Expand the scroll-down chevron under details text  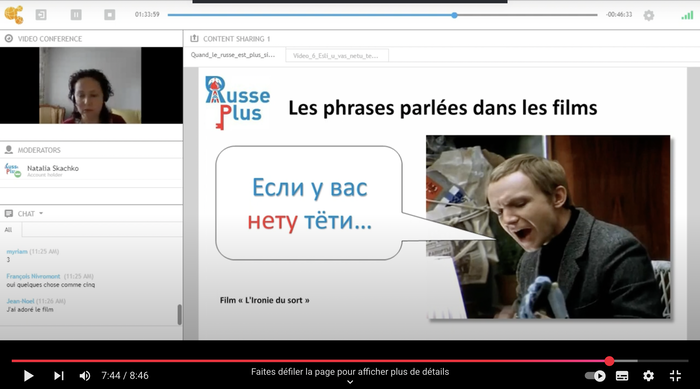click(x=350, y=382)
